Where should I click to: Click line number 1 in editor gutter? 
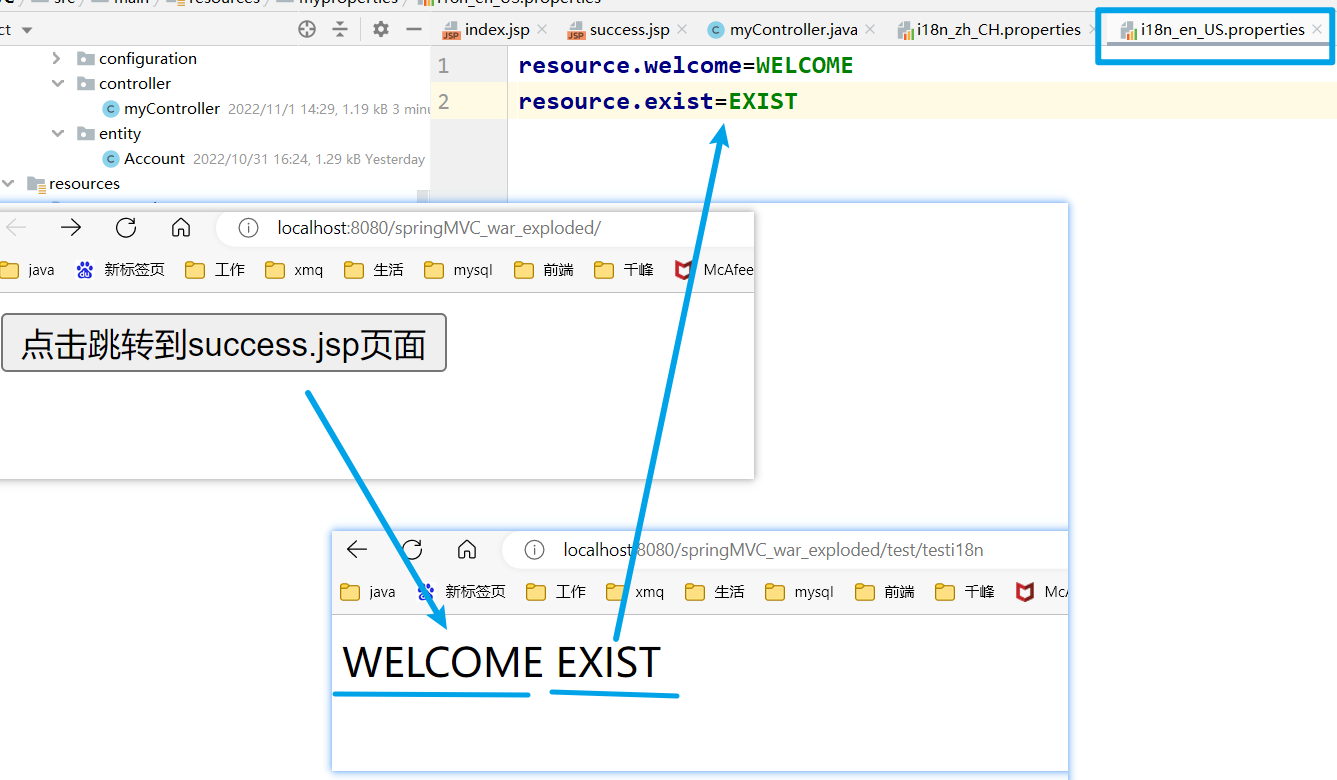443,66
